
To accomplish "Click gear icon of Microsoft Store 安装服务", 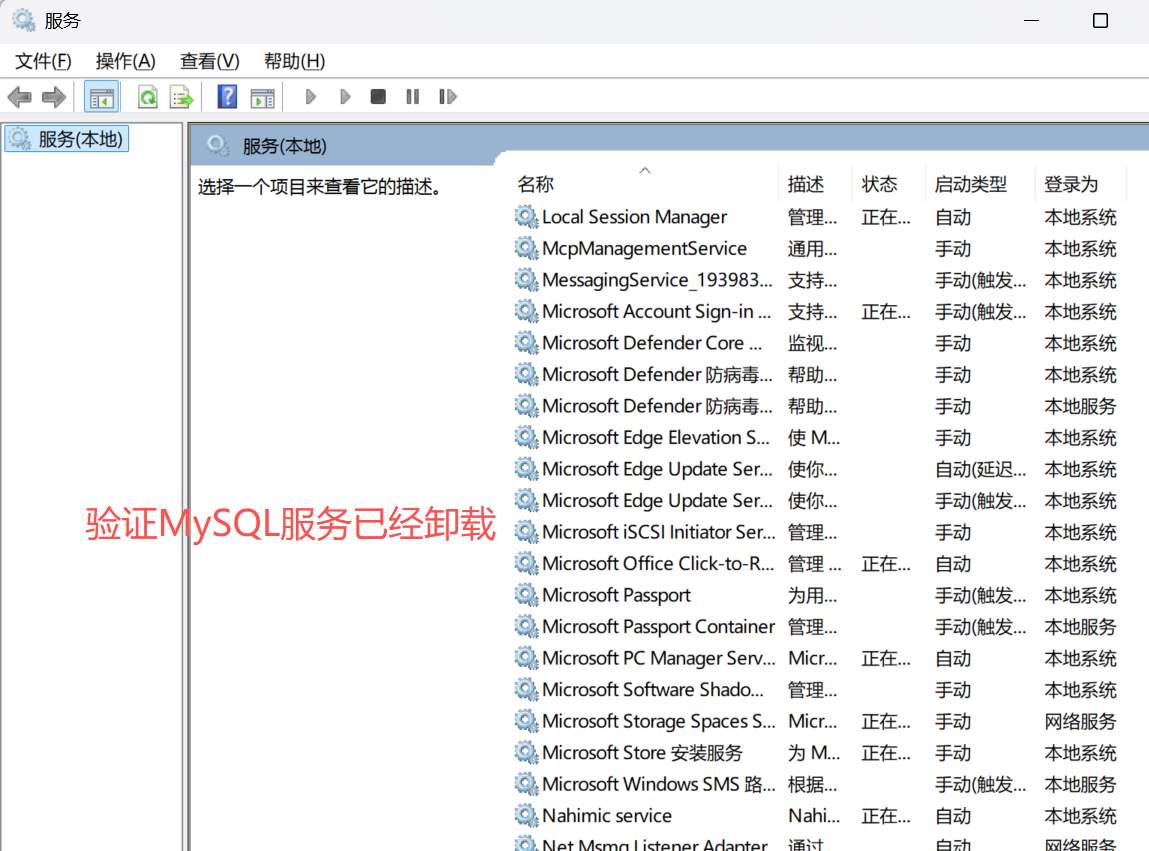I will [x=526, y=753].
